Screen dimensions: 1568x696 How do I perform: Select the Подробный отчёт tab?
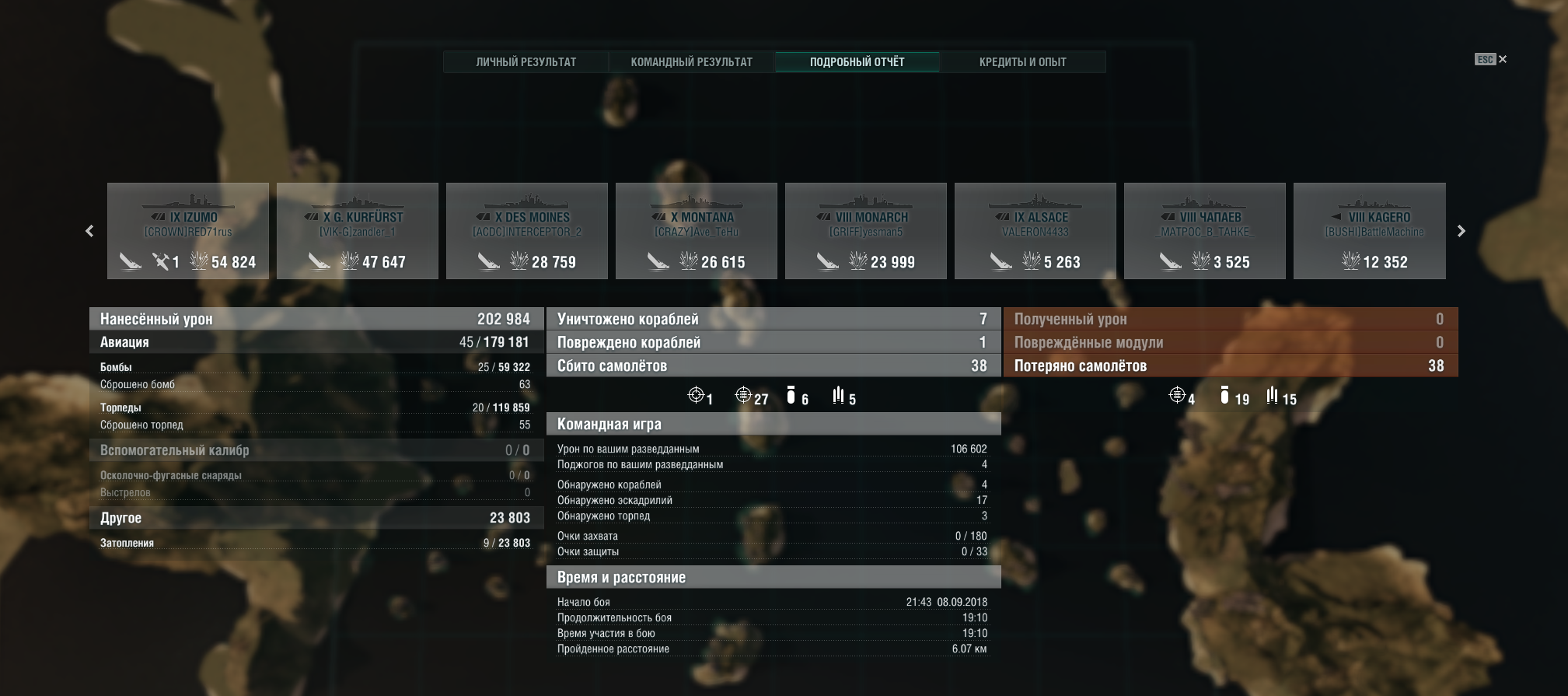[x=857, y=61]
